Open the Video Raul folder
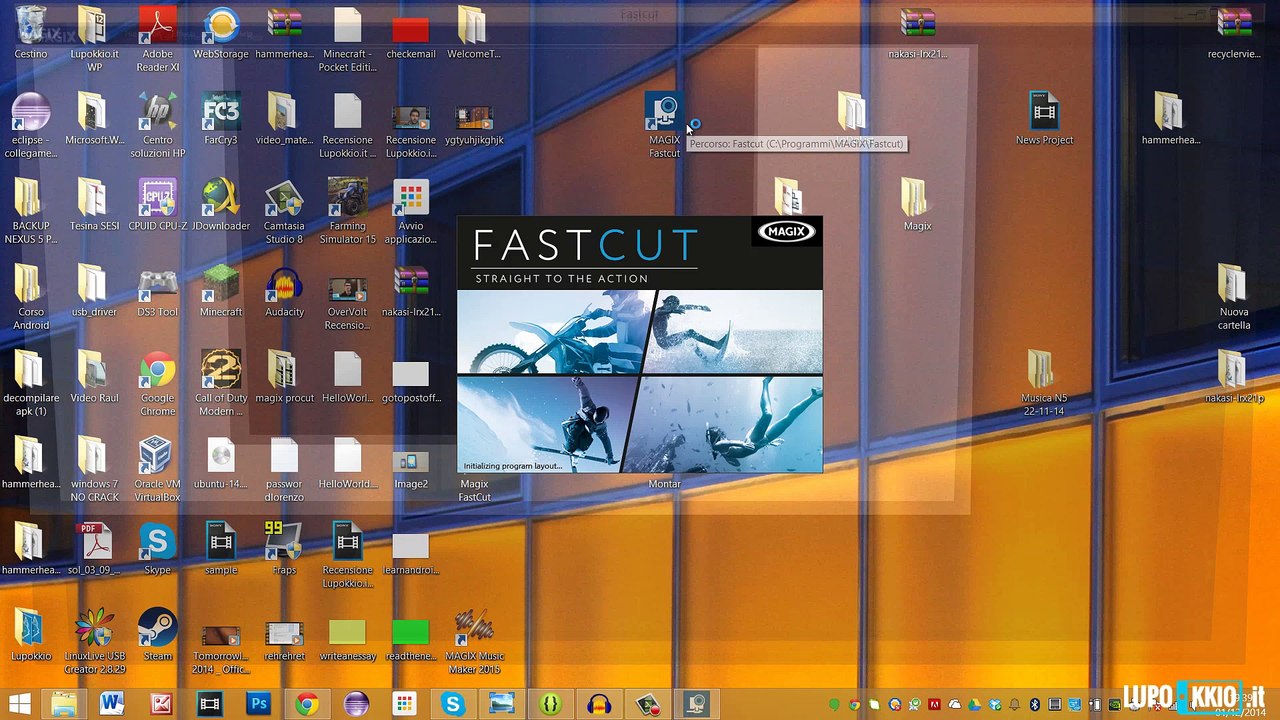Viewport: 1280px width, 720px height. [x=94, y=376]
